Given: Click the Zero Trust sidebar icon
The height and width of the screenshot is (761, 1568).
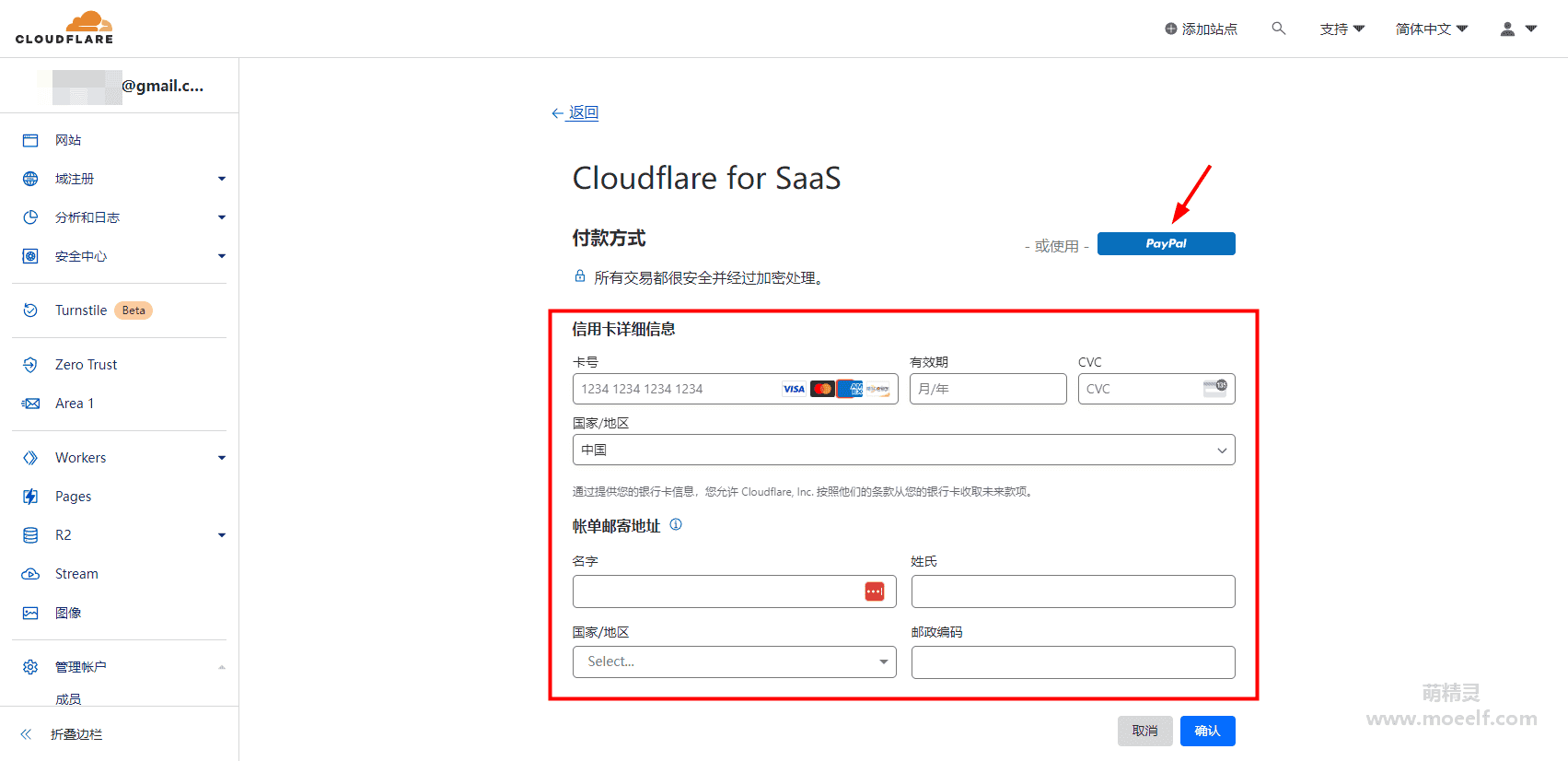Looking at the screenshot, I should tap(30, 365).
